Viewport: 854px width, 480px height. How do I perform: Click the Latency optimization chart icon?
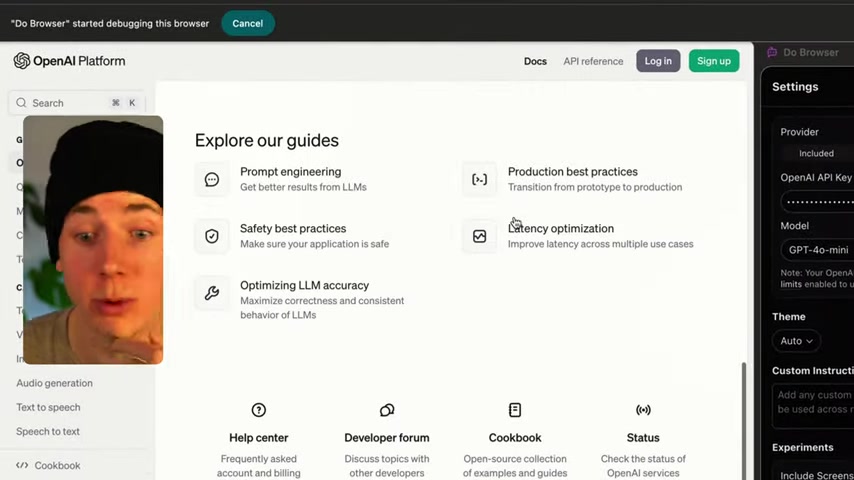[479, 236]
